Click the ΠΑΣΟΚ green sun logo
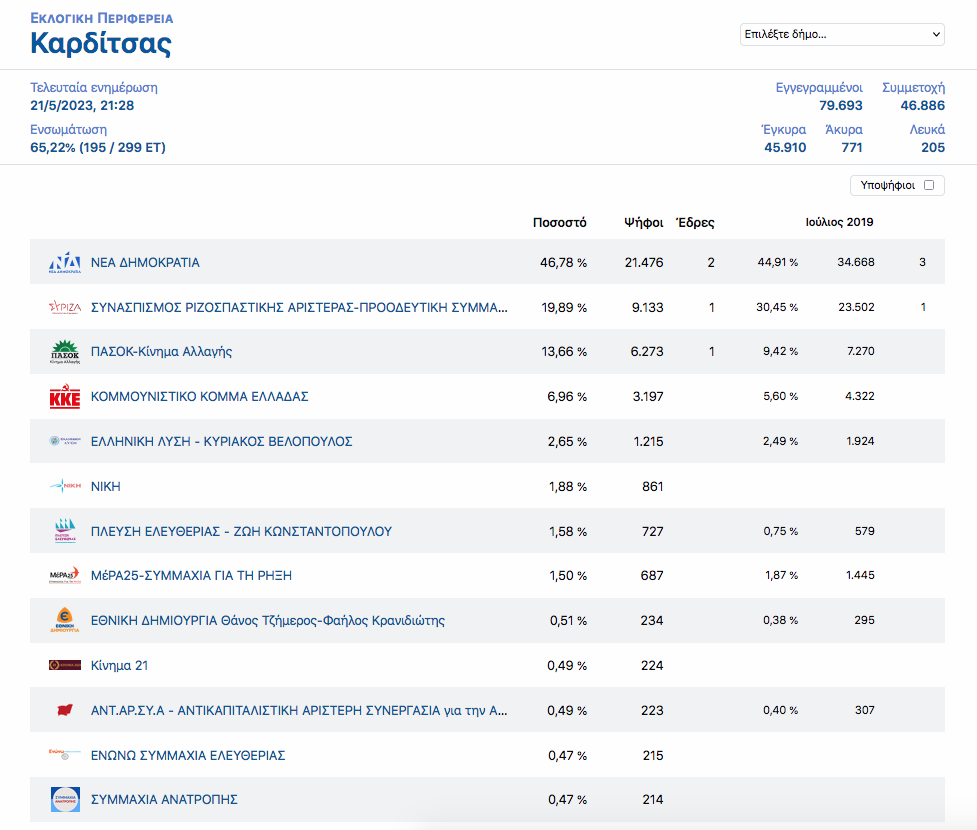Screen dimensions: 977x830 [65, 351]
